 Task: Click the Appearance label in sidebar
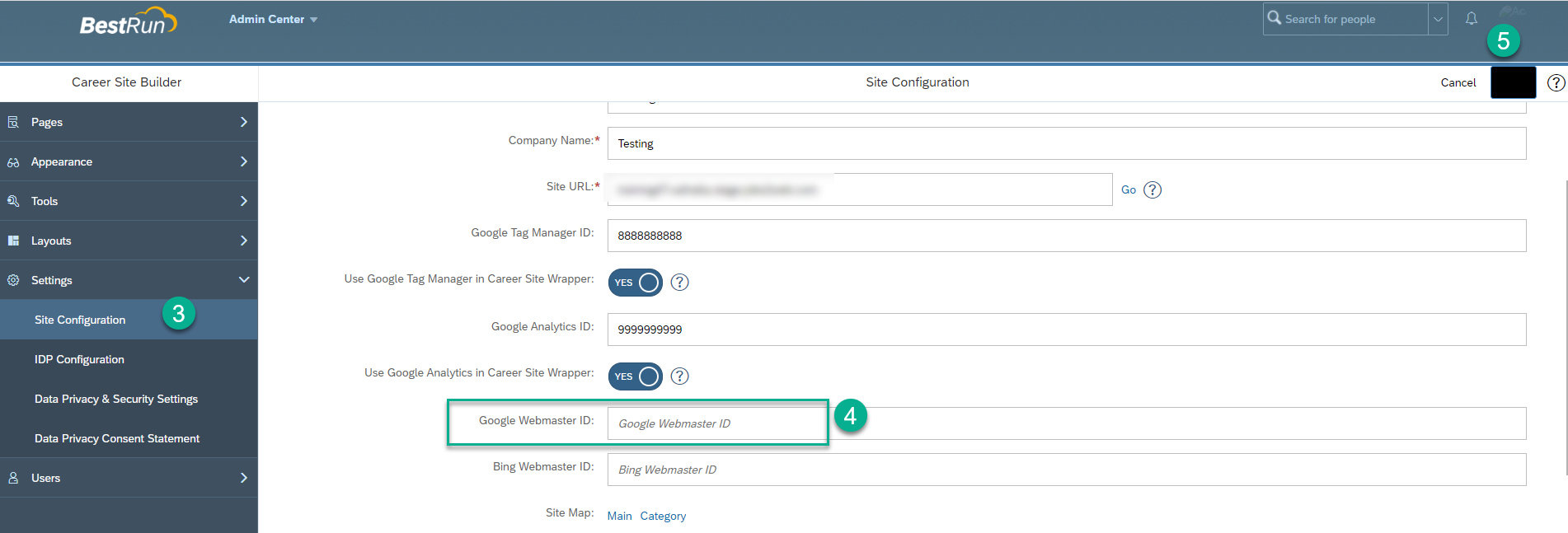tap(62, 161)
